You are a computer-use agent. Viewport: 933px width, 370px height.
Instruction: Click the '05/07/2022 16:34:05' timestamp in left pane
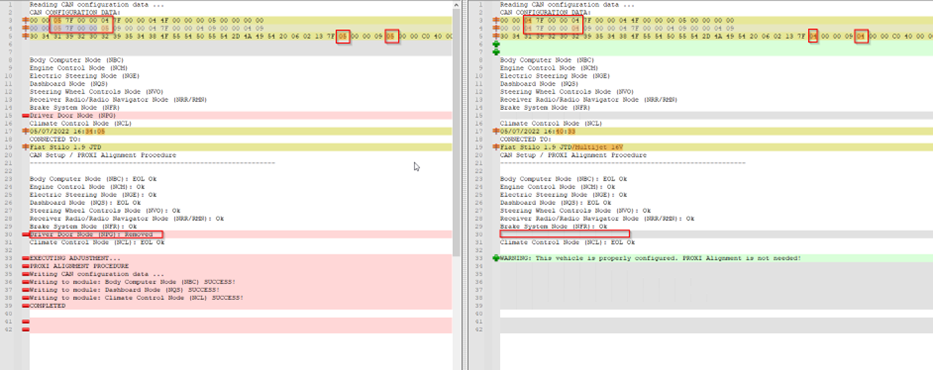point(67,131)
